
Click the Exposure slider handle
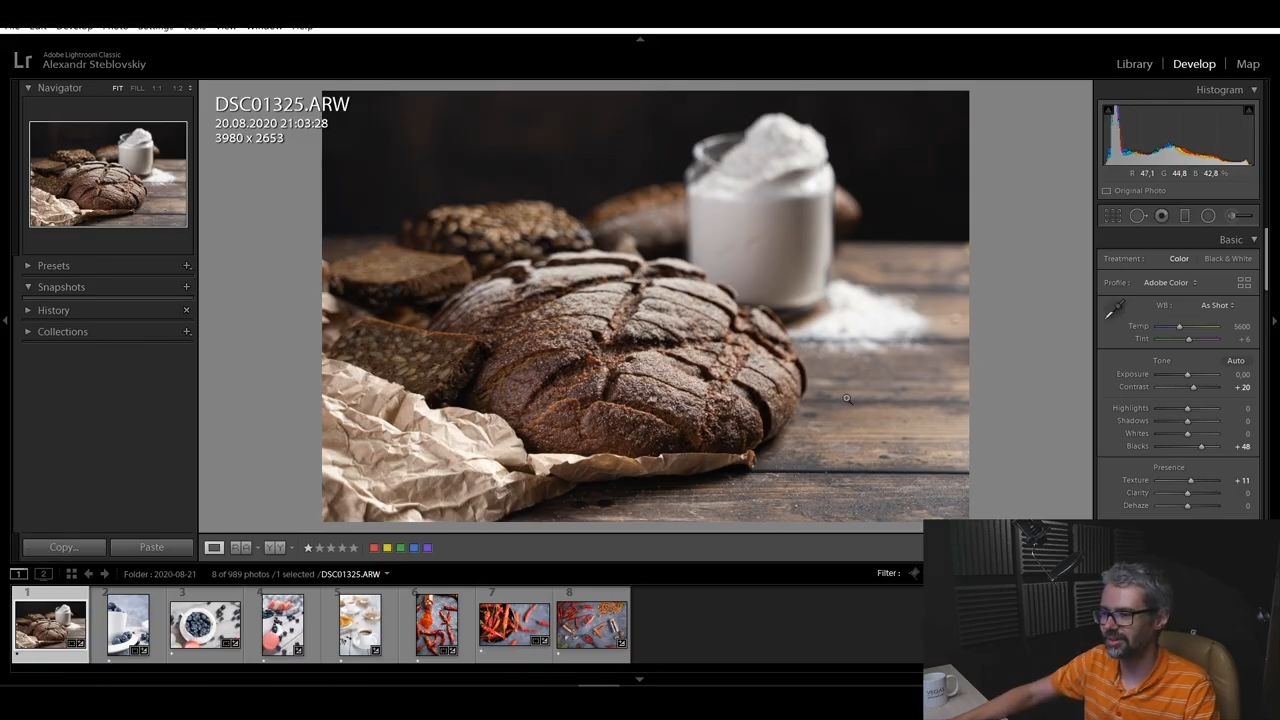click(x=1188, y=375)
